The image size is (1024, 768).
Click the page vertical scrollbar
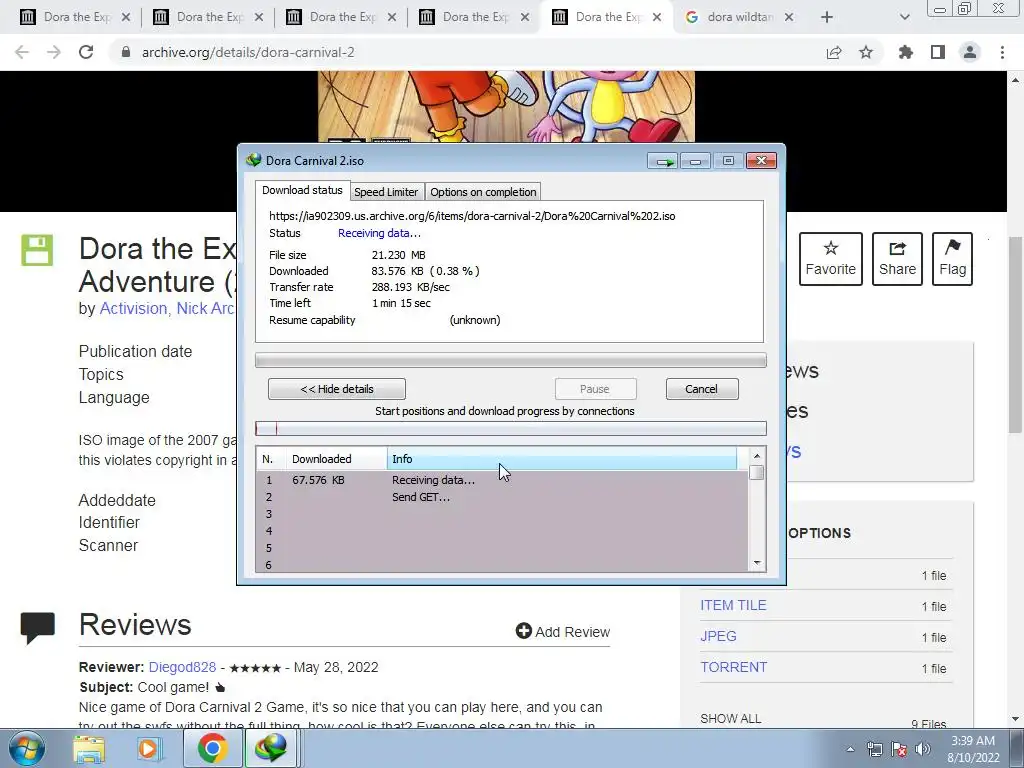pyautogui.click(x=1015, y=334)
